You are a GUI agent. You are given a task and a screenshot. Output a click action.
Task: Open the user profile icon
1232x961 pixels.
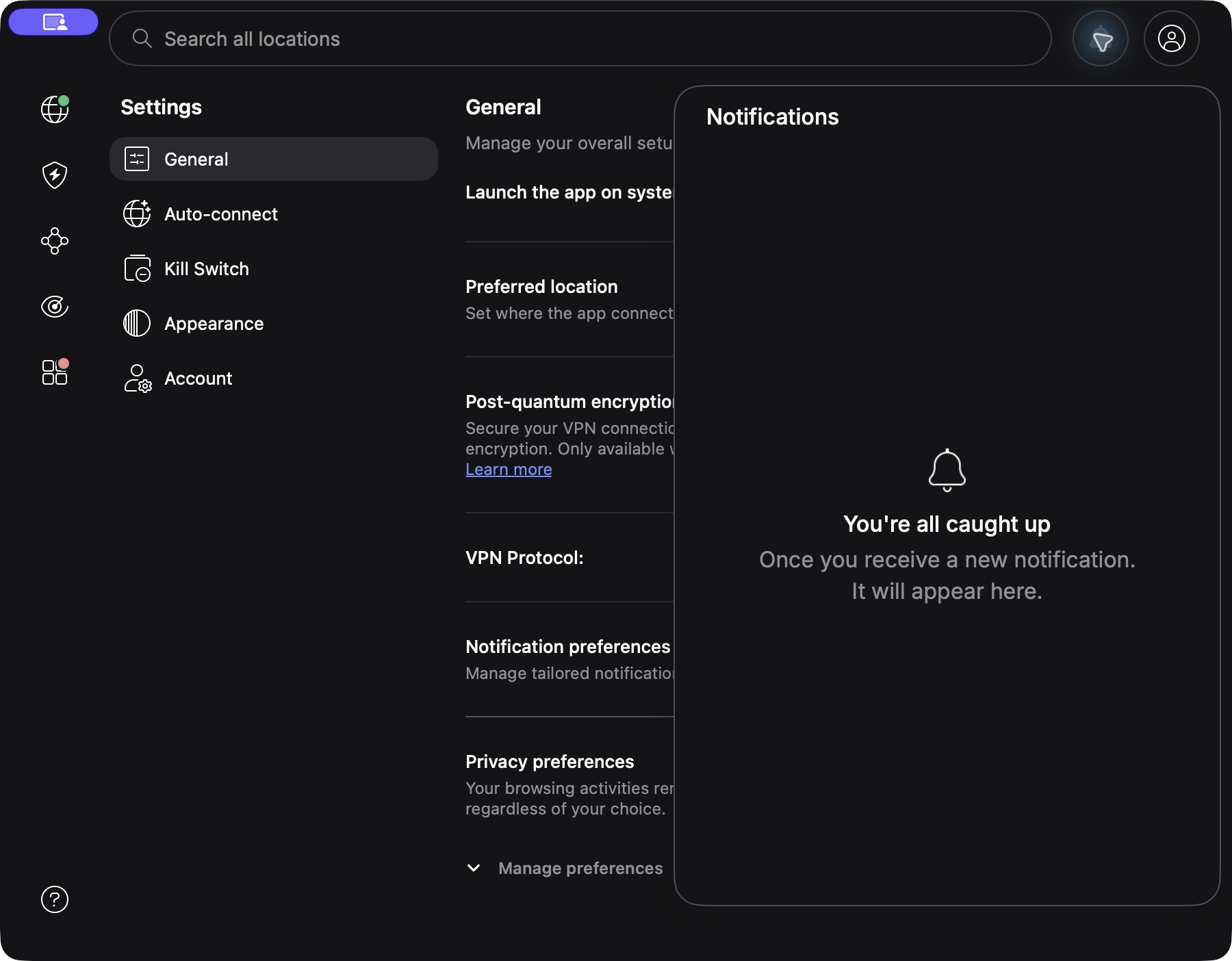[1172, 39]
